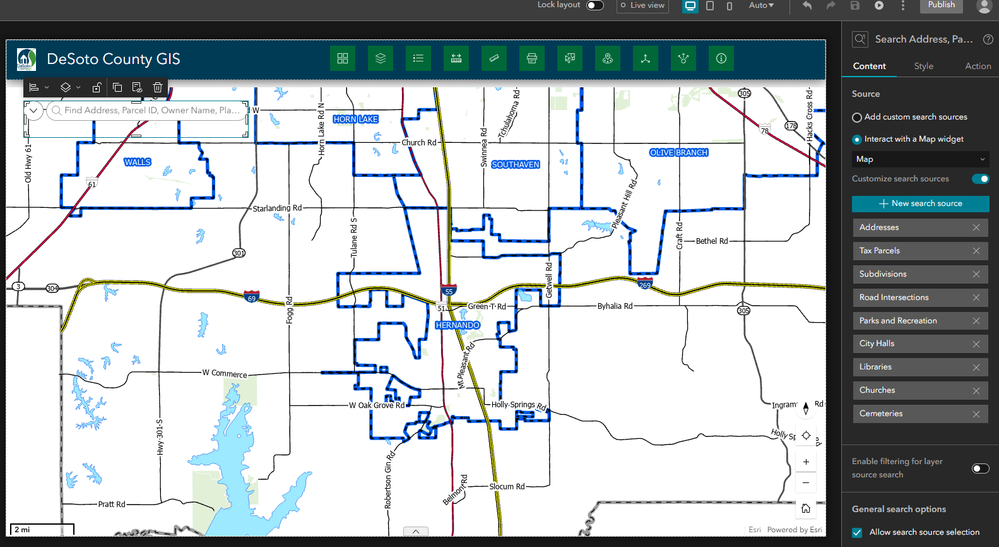
Task: Toggle the Lock layout switch
Action: (x=594, y=5)
